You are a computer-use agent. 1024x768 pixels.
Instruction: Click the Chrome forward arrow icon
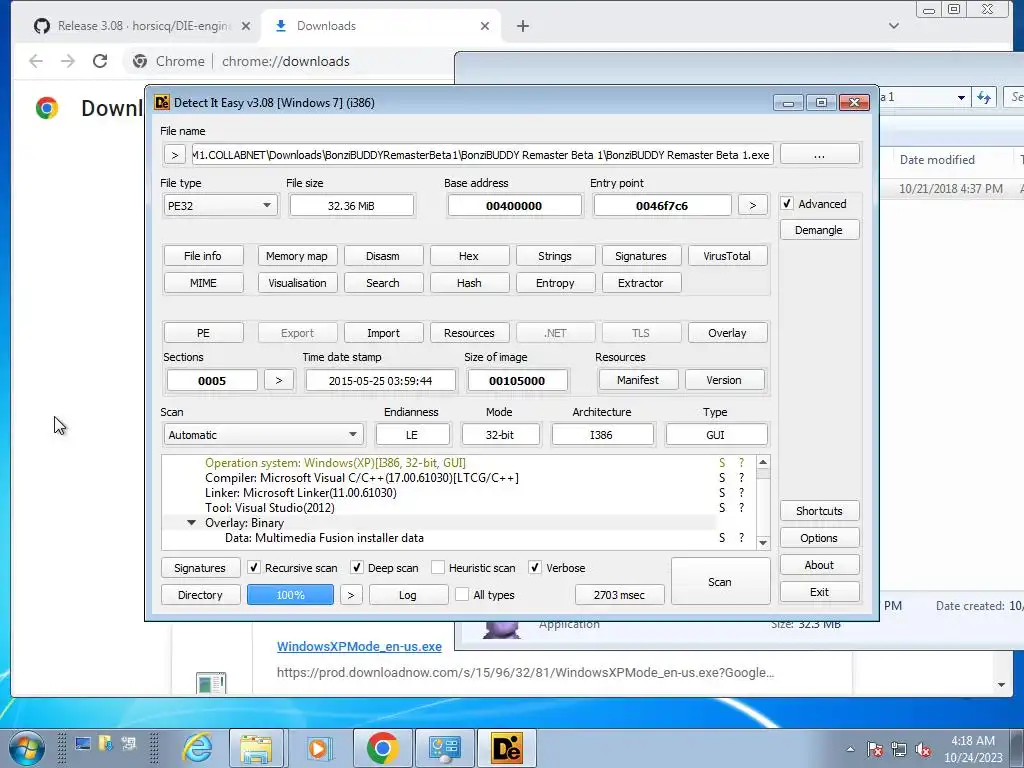(68, 61)
